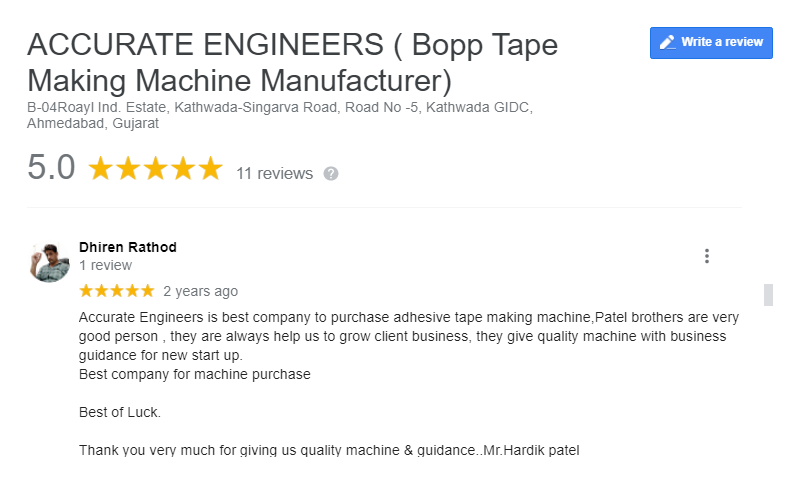The image size is (801, 487).
Task: Click the "11 reviews" count
Action: click(274, 173)
